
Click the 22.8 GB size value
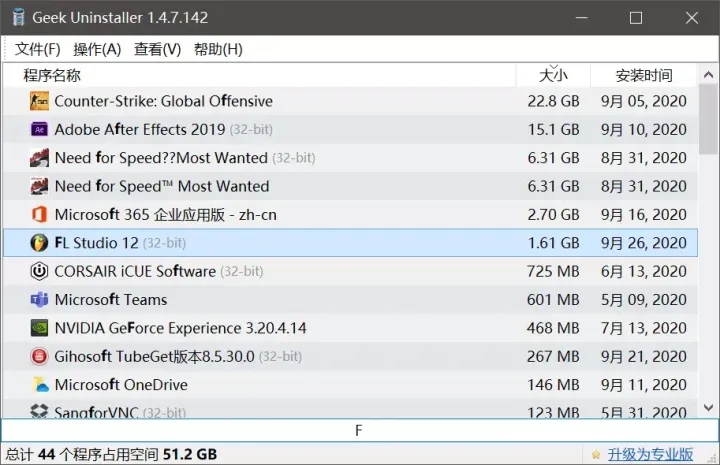click(553, 101)
